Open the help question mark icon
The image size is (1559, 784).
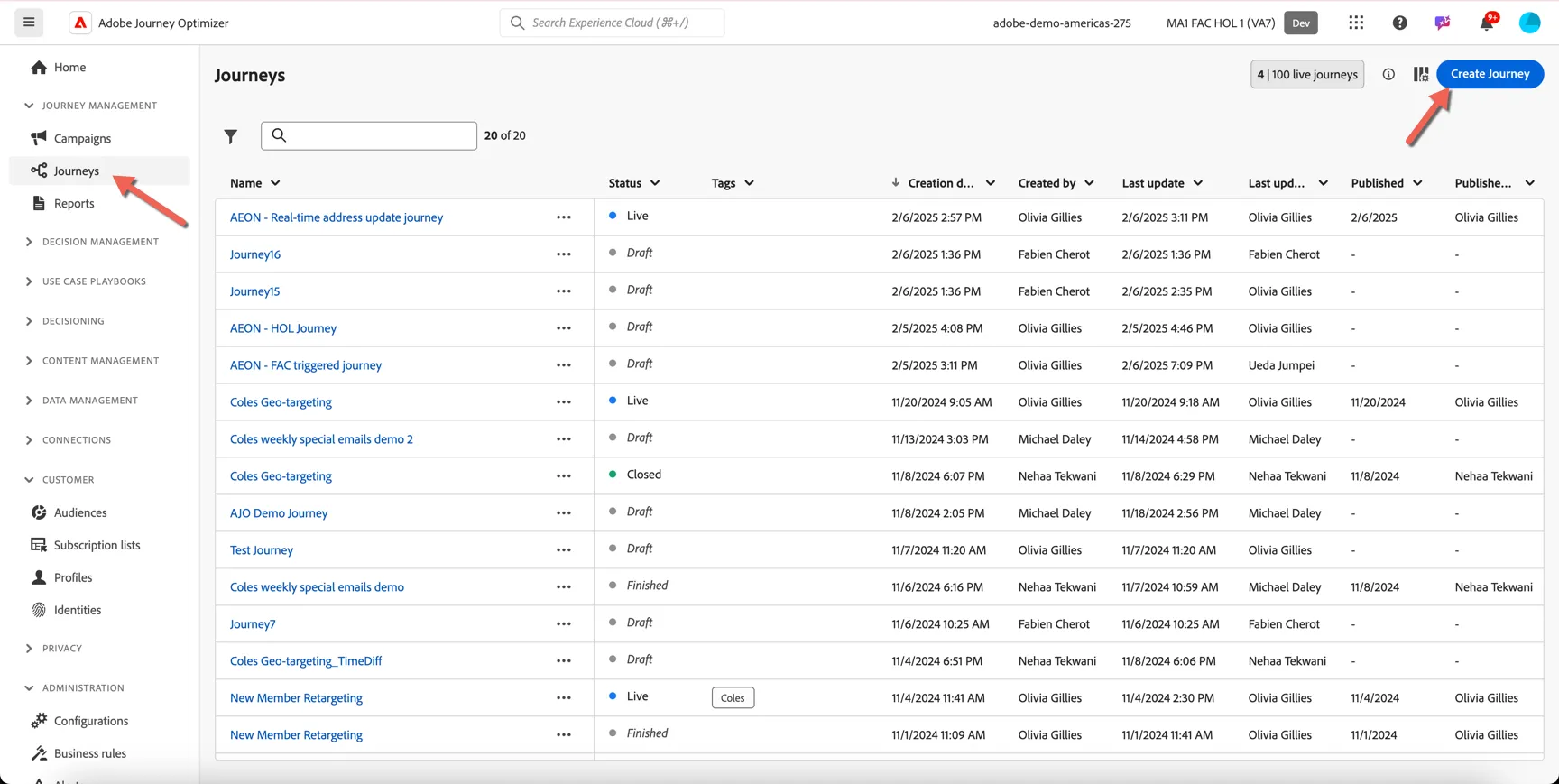coord(1399,23)
